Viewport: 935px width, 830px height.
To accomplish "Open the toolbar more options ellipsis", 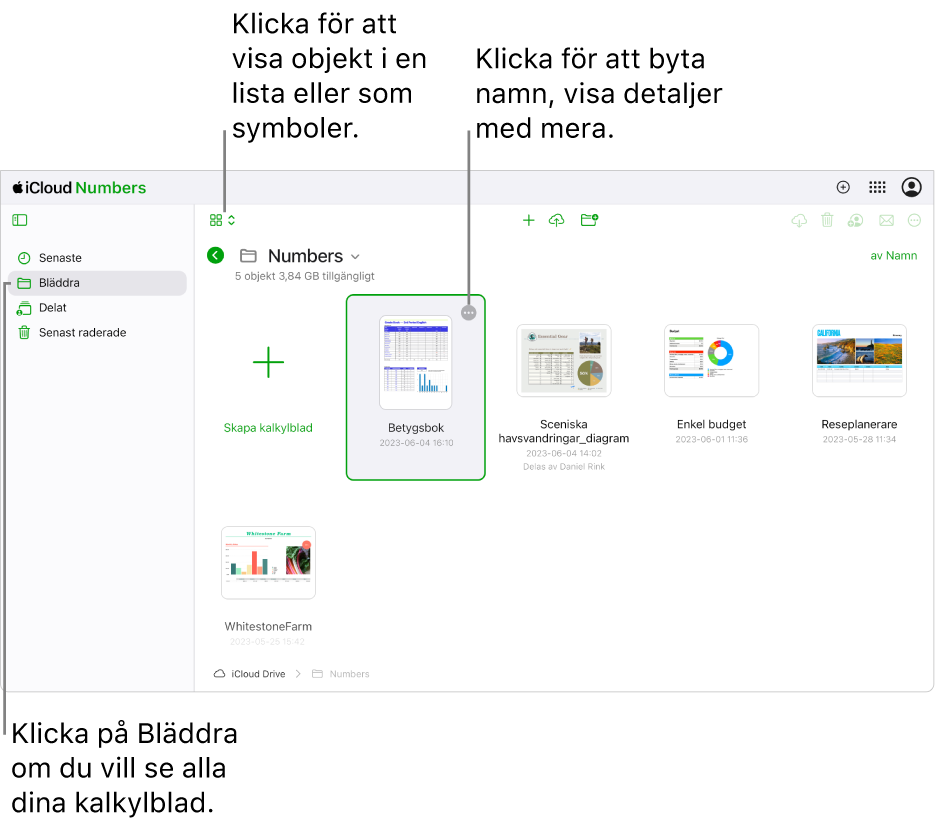I will [914, 221].
